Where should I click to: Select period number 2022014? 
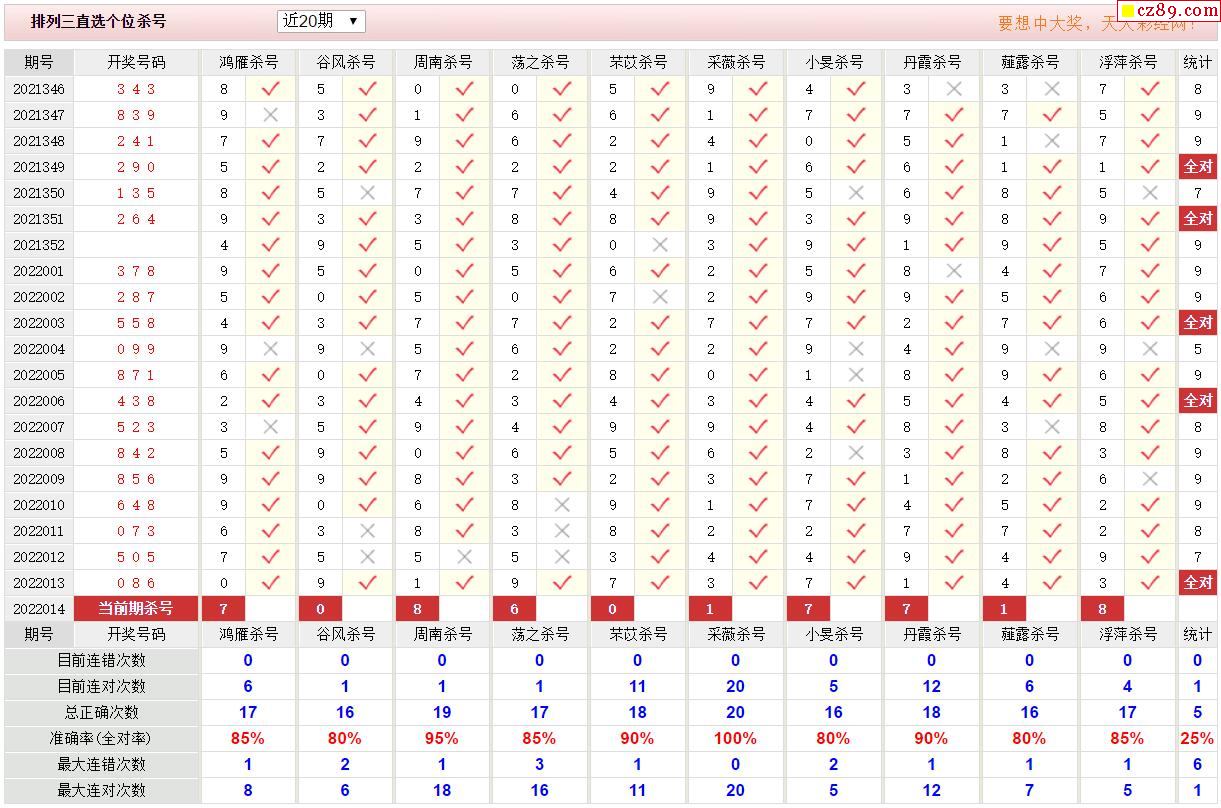(x=39, y=608)
